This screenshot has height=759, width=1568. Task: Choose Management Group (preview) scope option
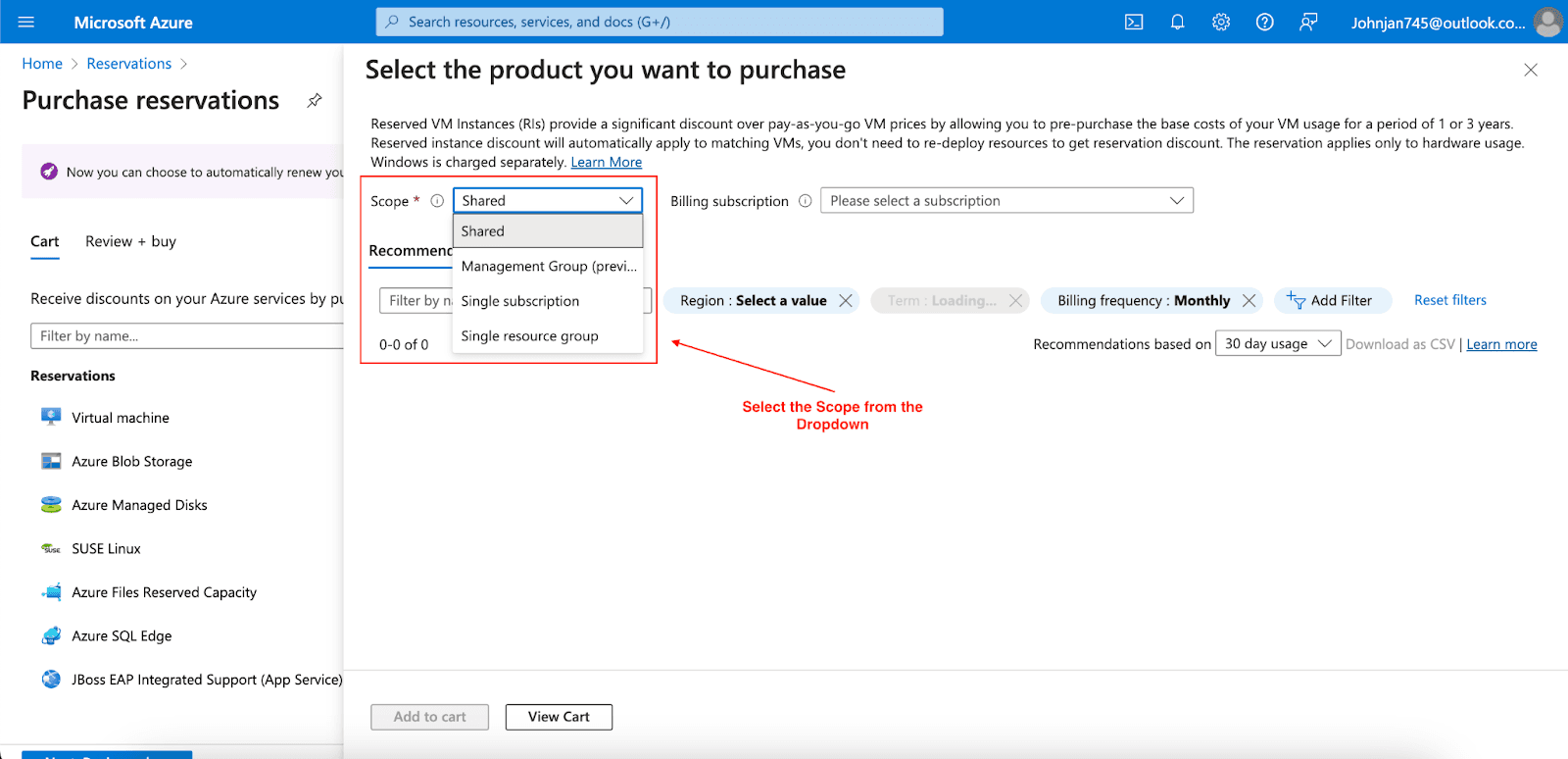click(x=548, y=266)
